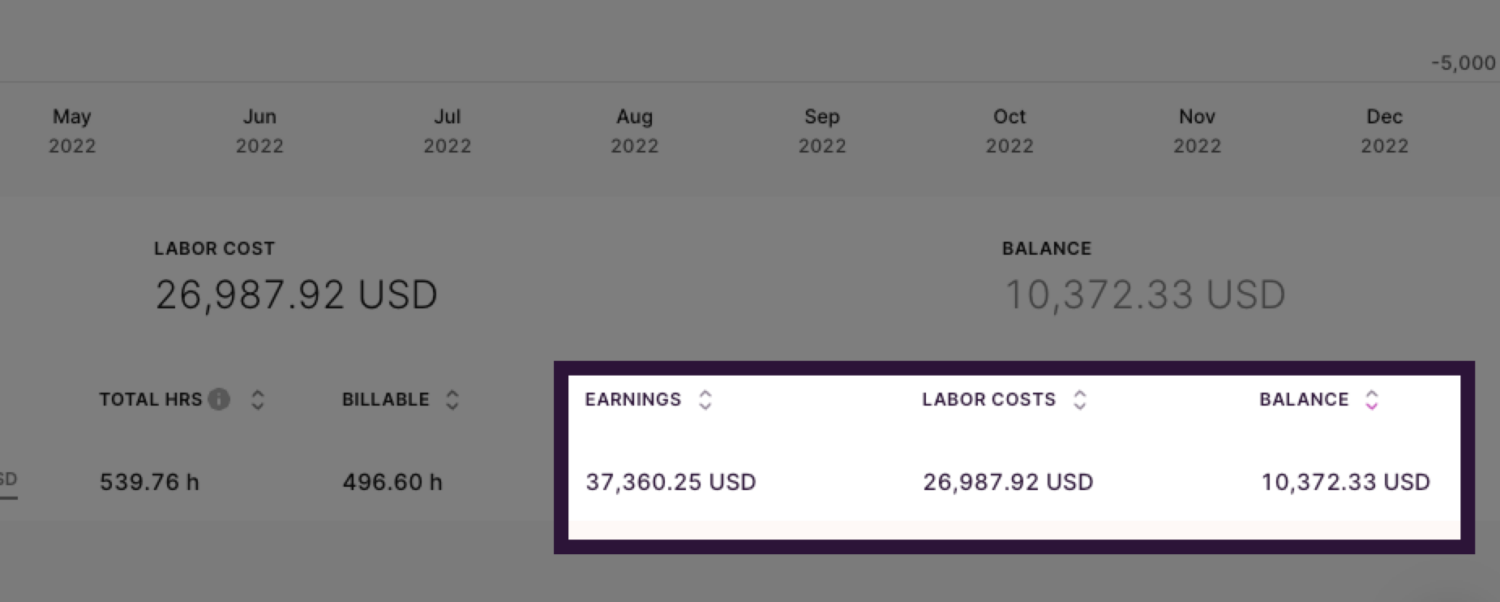The width and height of the screenshot is (1500, 602).
Task: Click the 37,360.25 USD earnings value
Action: coord(671,481)
